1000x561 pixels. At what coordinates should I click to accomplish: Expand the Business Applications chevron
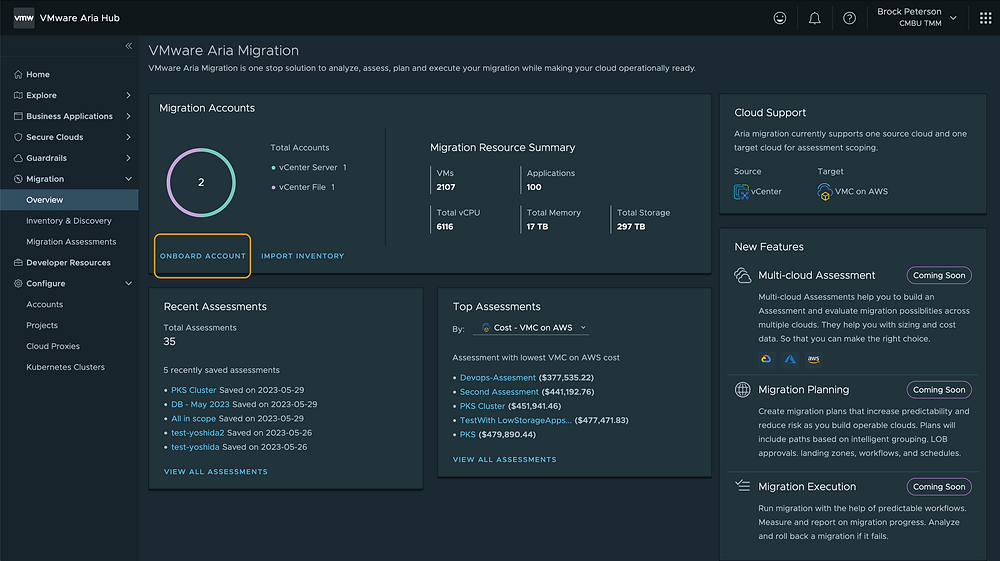tap(128, 116)
